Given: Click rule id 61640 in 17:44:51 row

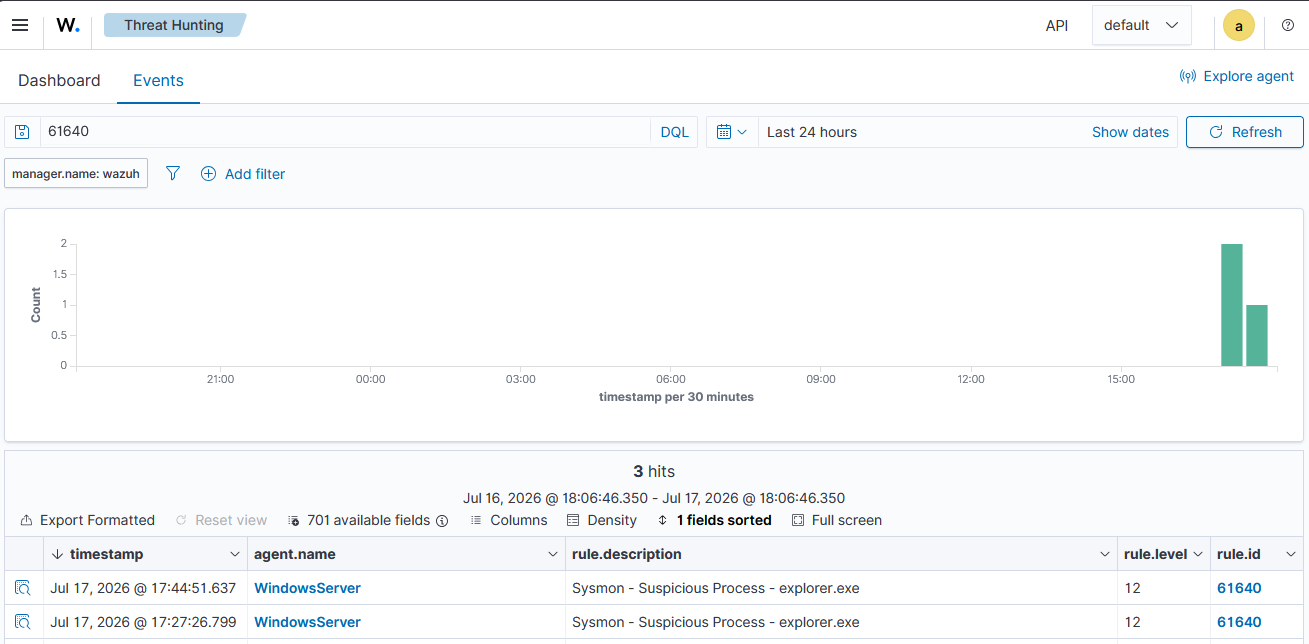Looking at the screenshot, I should pos(1239,588).
